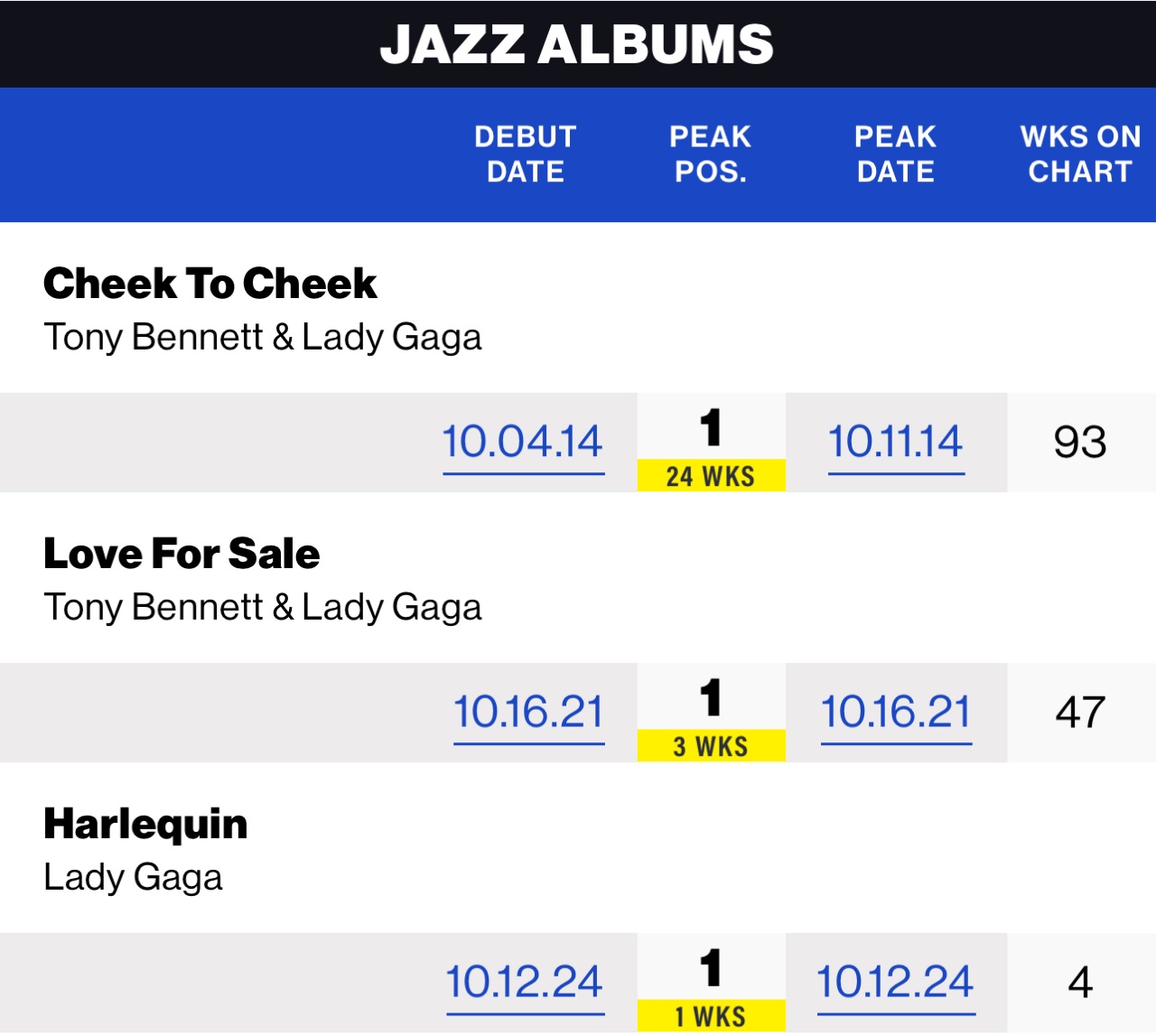Click the 24 WKS yellow badge

[711, 476]
